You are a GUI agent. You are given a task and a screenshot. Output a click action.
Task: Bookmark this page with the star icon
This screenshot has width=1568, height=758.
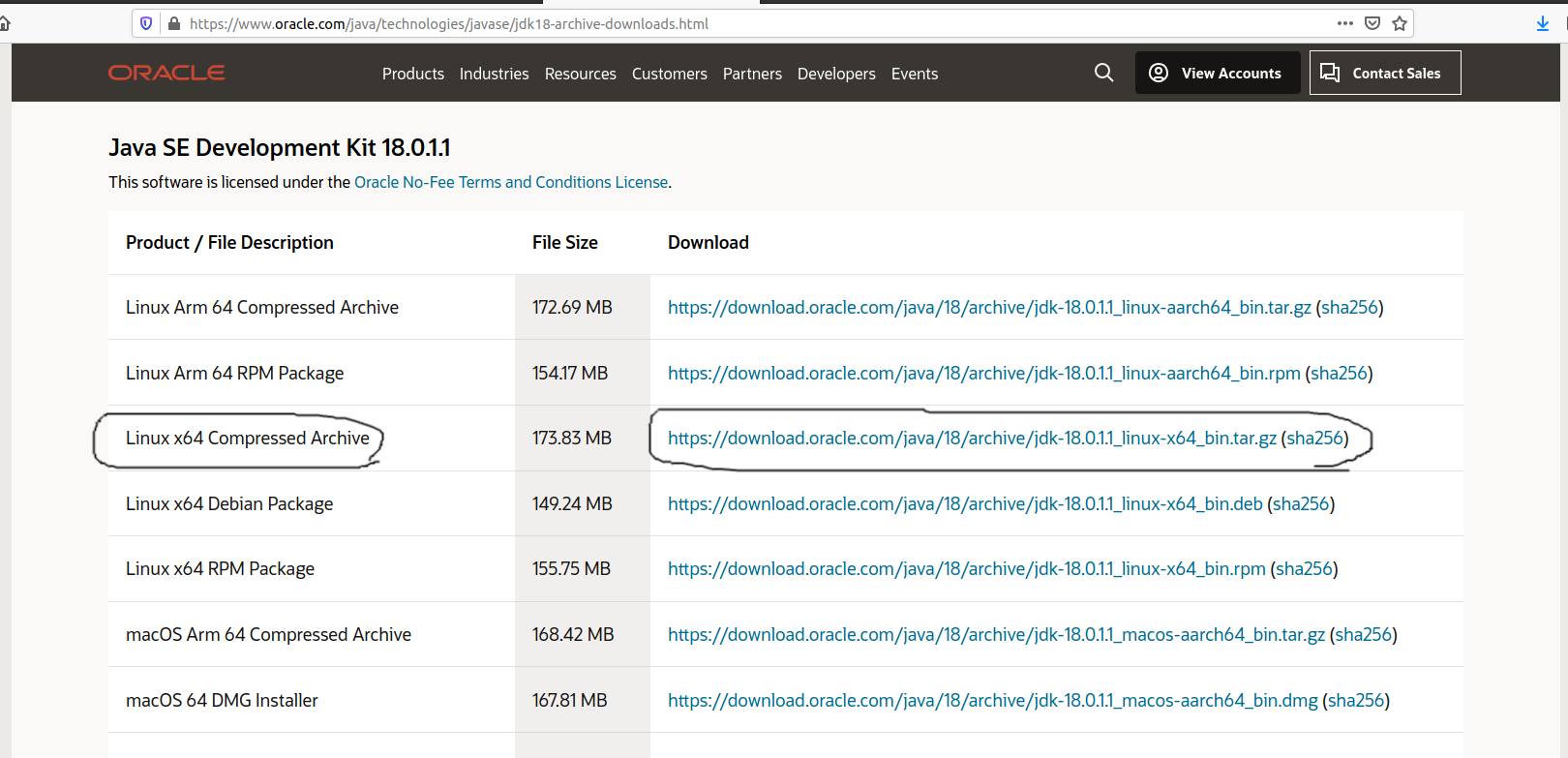coord(1400,23)
